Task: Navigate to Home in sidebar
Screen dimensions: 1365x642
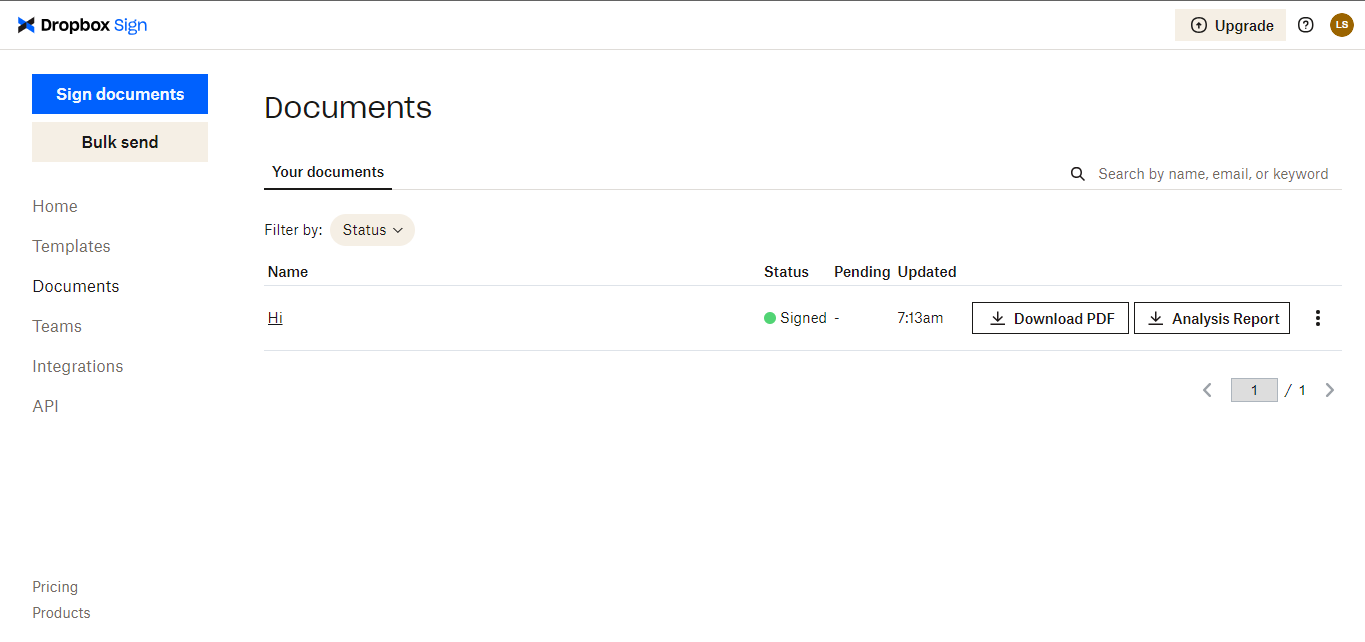Action: point(55,206)
